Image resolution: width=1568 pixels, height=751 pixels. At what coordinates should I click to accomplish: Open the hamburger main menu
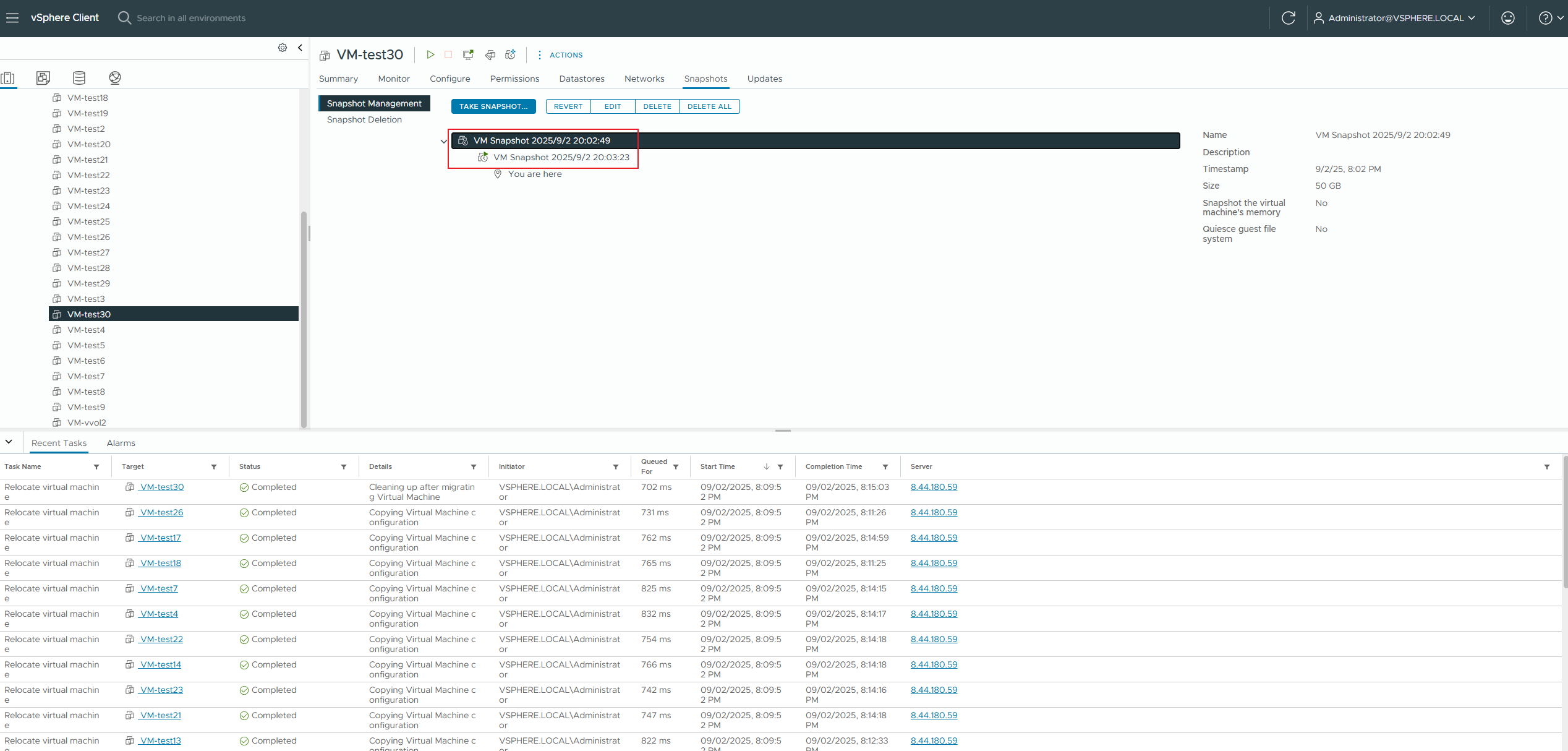click(12, 18)
